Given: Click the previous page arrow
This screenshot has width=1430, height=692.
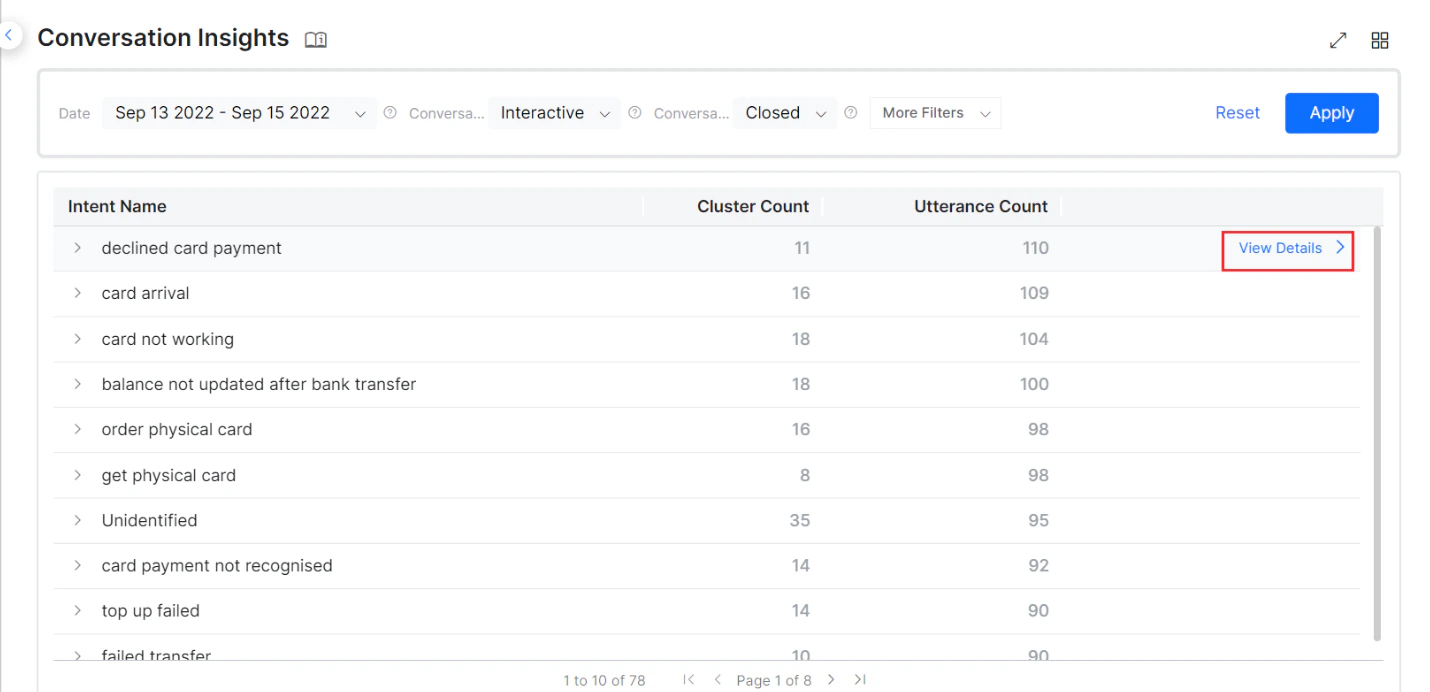Looking at the screenshot, I should pyautogui.click(x=718, y=679).
